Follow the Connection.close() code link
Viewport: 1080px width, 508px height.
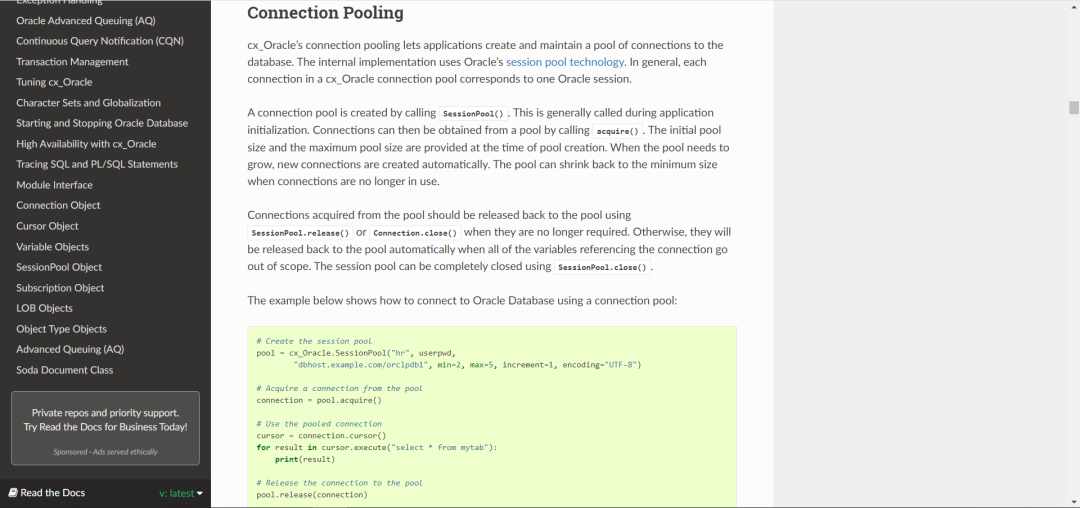coord(414,233)
